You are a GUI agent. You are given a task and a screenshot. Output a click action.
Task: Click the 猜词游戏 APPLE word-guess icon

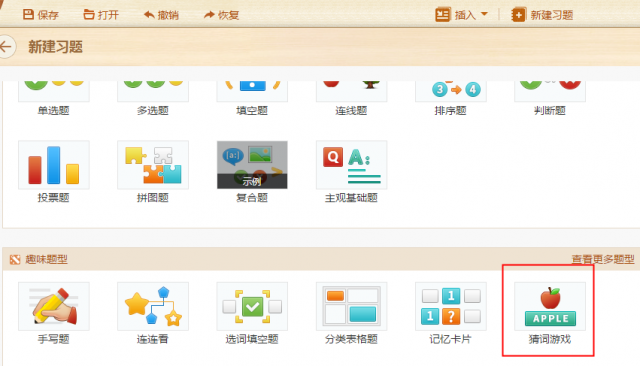(550, 306)
